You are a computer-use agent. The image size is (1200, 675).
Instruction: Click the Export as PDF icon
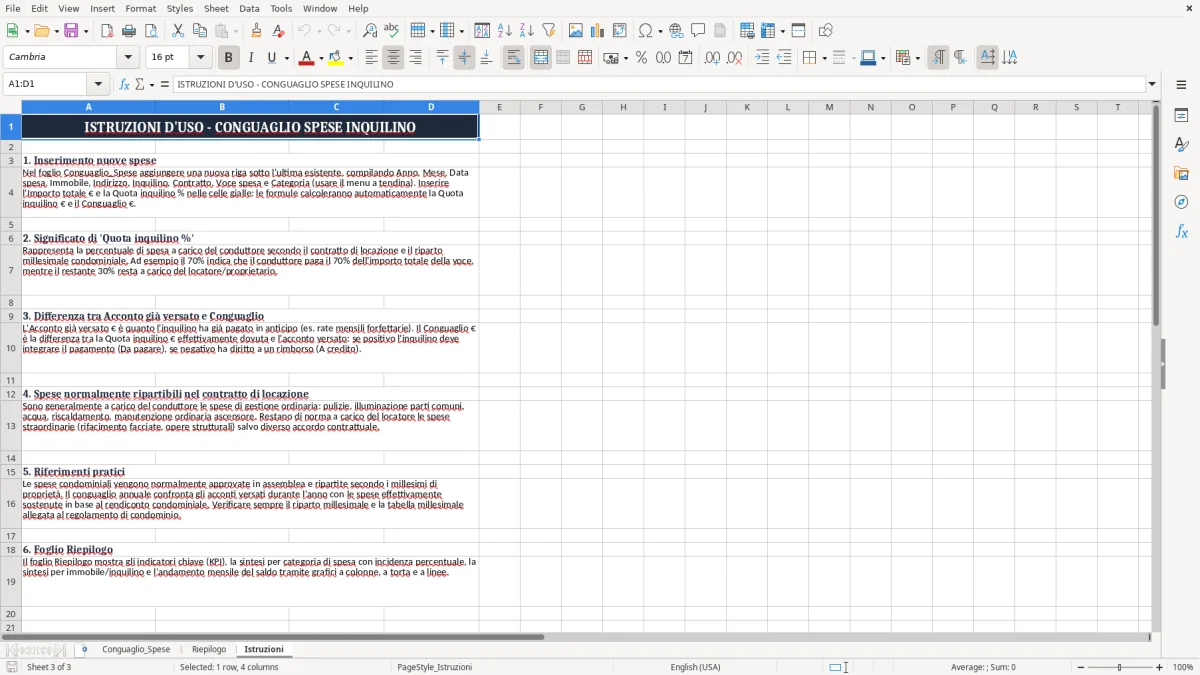[107, 31]
